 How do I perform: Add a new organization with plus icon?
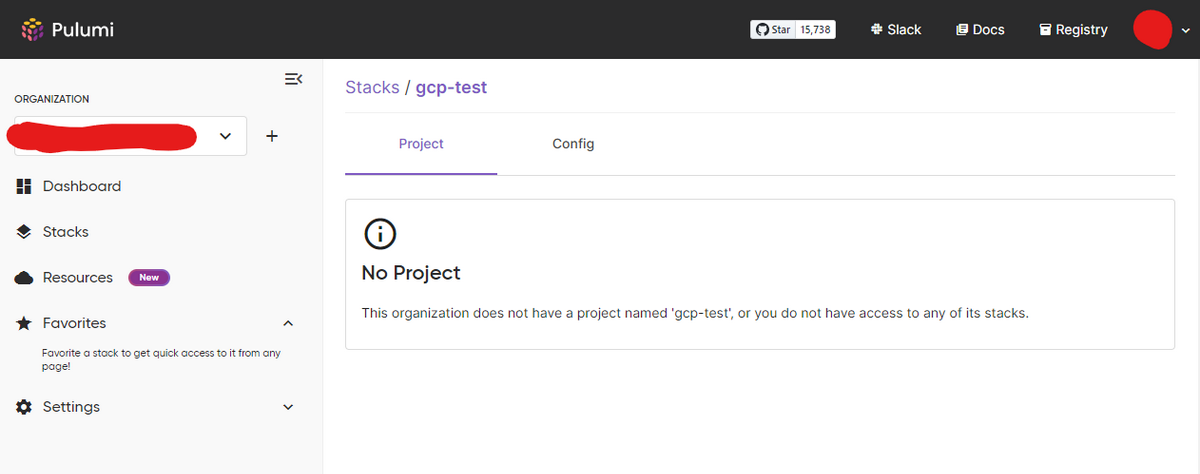(x=272, y=136)
